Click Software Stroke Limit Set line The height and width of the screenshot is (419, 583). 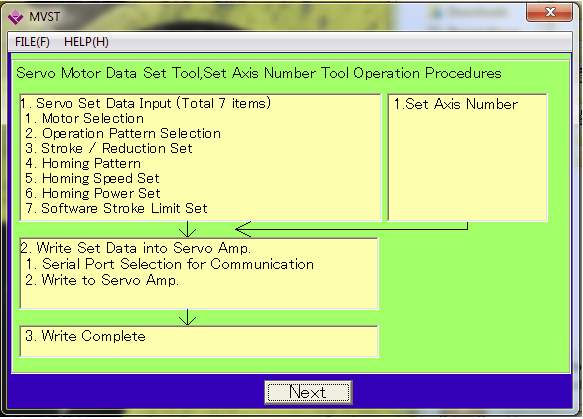[116, 208]
